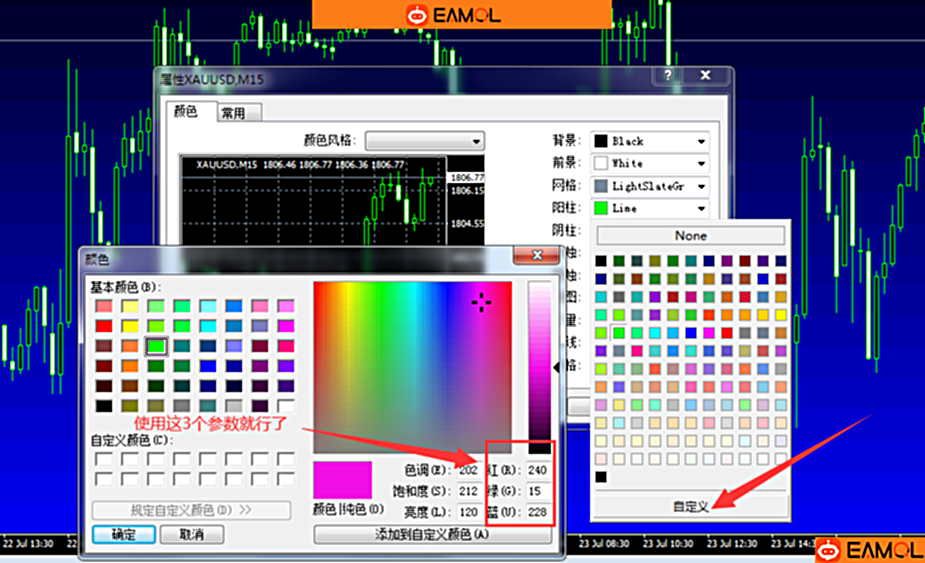Select the first empty 自定义颜色 slot
This screenshot has height=563, width=925.
pos(104,458)
